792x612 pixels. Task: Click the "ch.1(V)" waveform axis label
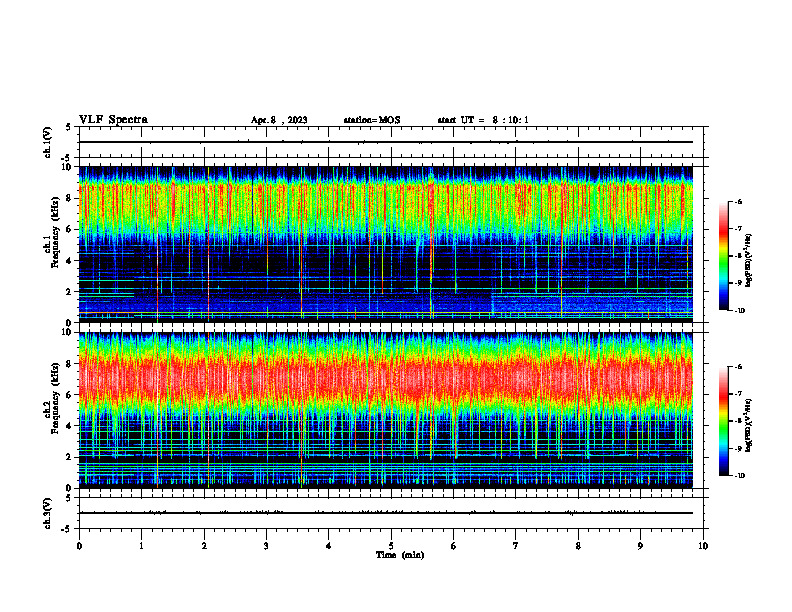pos(48,142)
